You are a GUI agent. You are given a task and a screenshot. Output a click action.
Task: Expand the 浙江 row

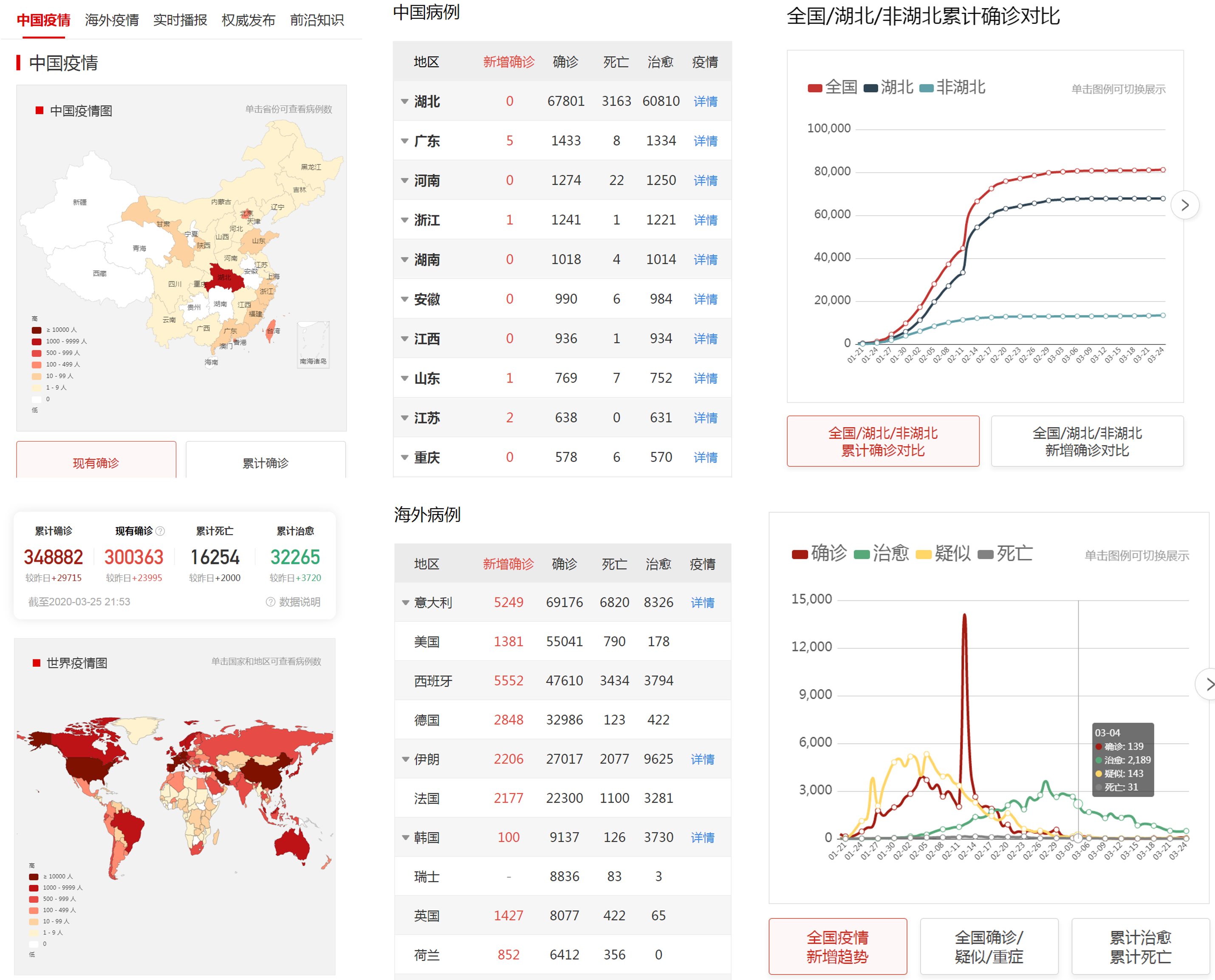tap(404, 220)
